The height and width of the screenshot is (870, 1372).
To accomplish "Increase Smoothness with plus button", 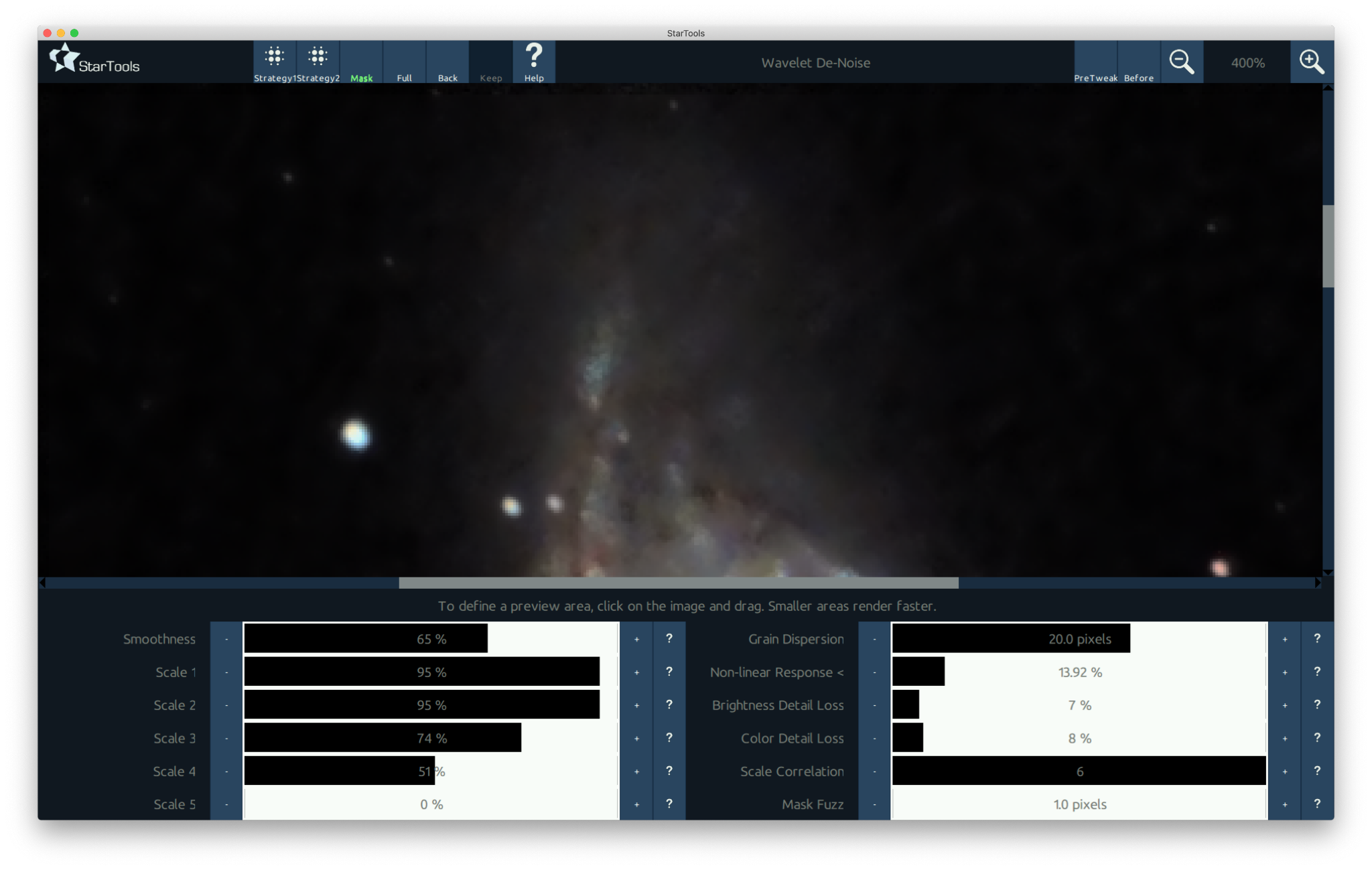I will [x=636, y=639].
